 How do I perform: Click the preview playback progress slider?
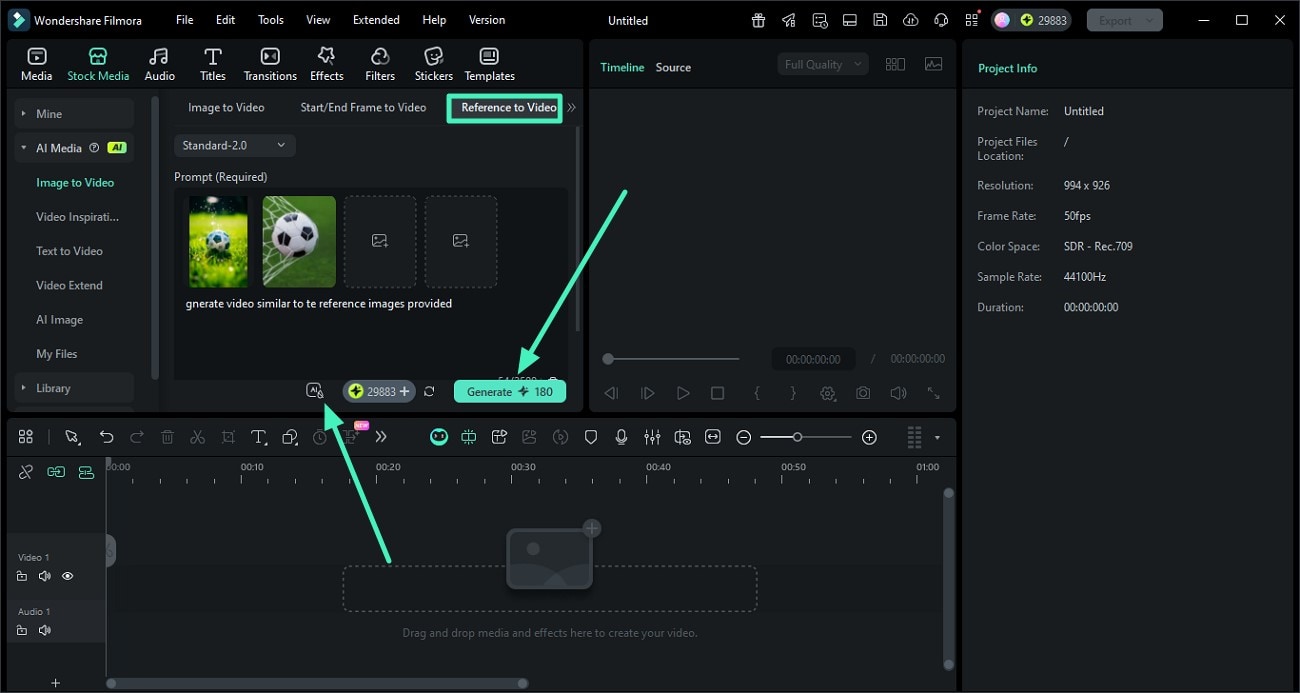click(672, 358)
